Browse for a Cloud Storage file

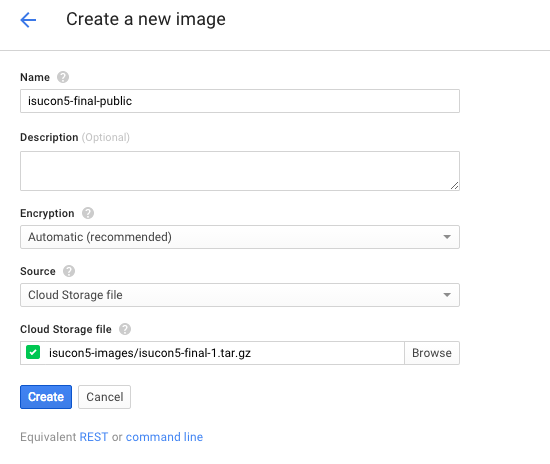432,353
